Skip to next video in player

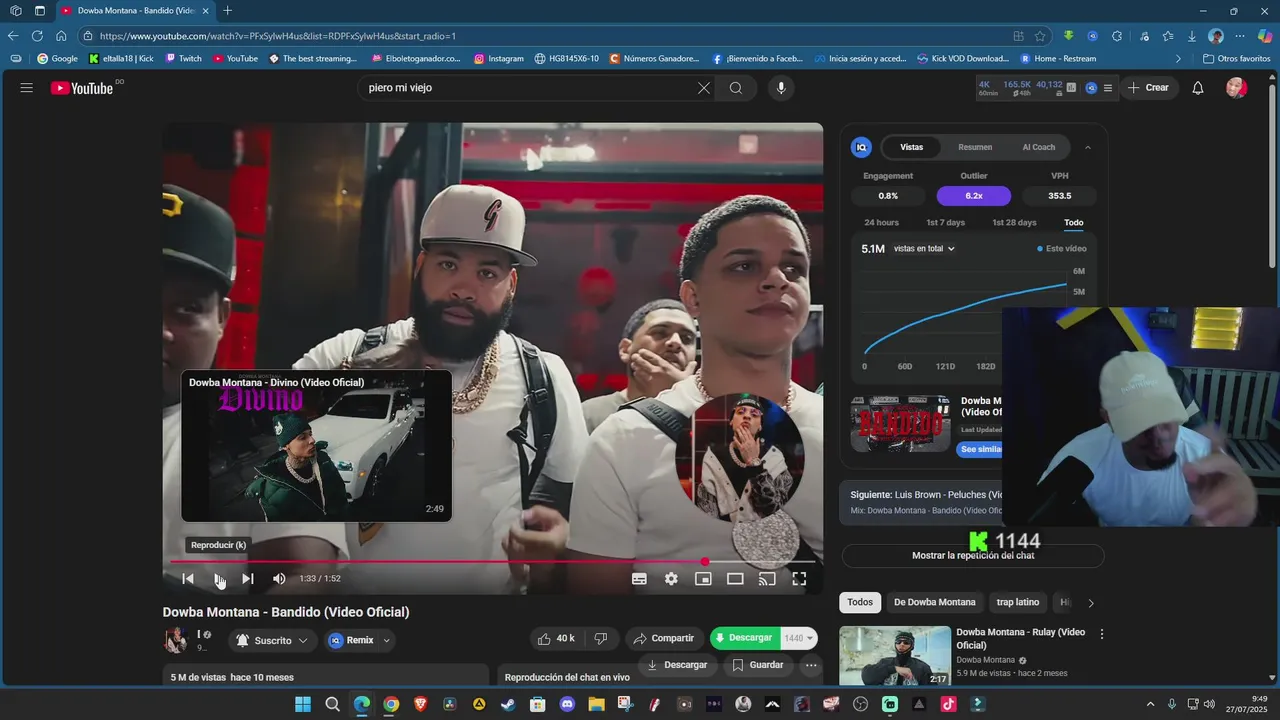coord(248,579)
